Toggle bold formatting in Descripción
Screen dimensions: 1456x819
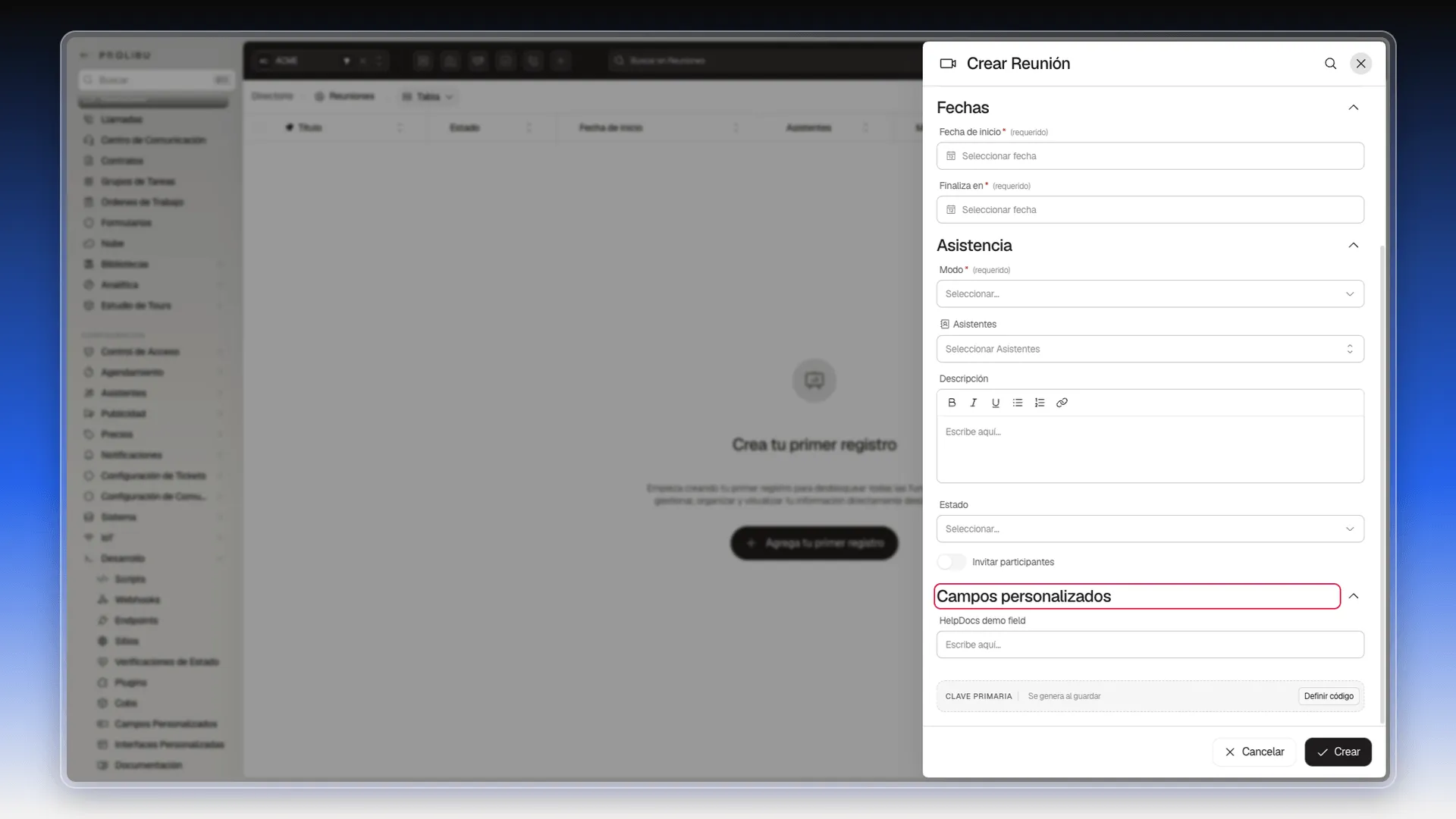[952, 403]
